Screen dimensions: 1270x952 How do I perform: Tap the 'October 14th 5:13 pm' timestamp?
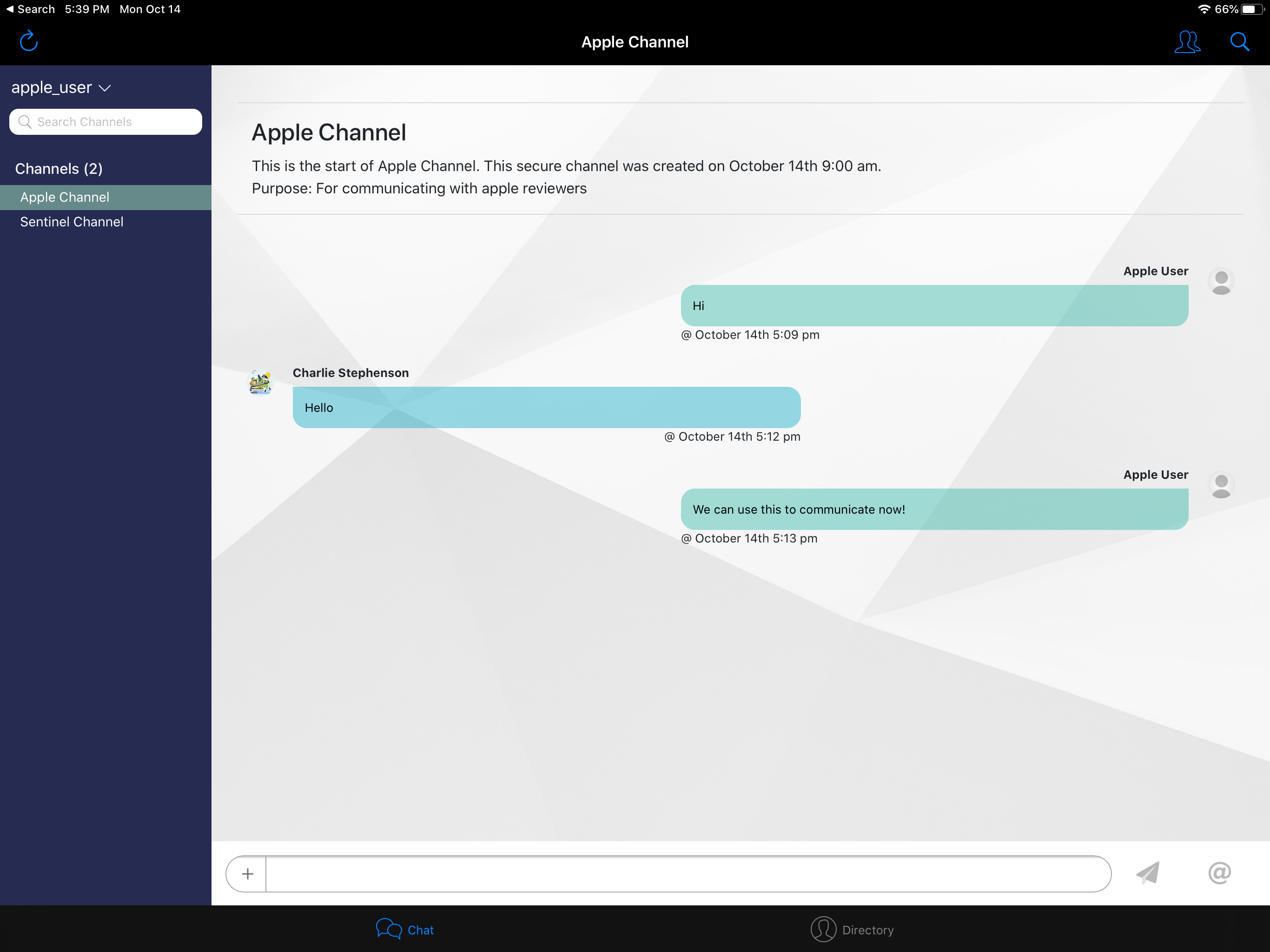749,538
